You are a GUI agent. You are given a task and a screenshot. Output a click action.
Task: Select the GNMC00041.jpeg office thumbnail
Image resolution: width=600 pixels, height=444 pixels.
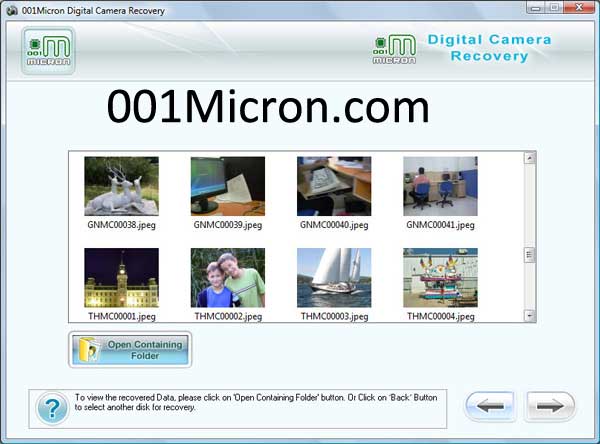point(440,186)
